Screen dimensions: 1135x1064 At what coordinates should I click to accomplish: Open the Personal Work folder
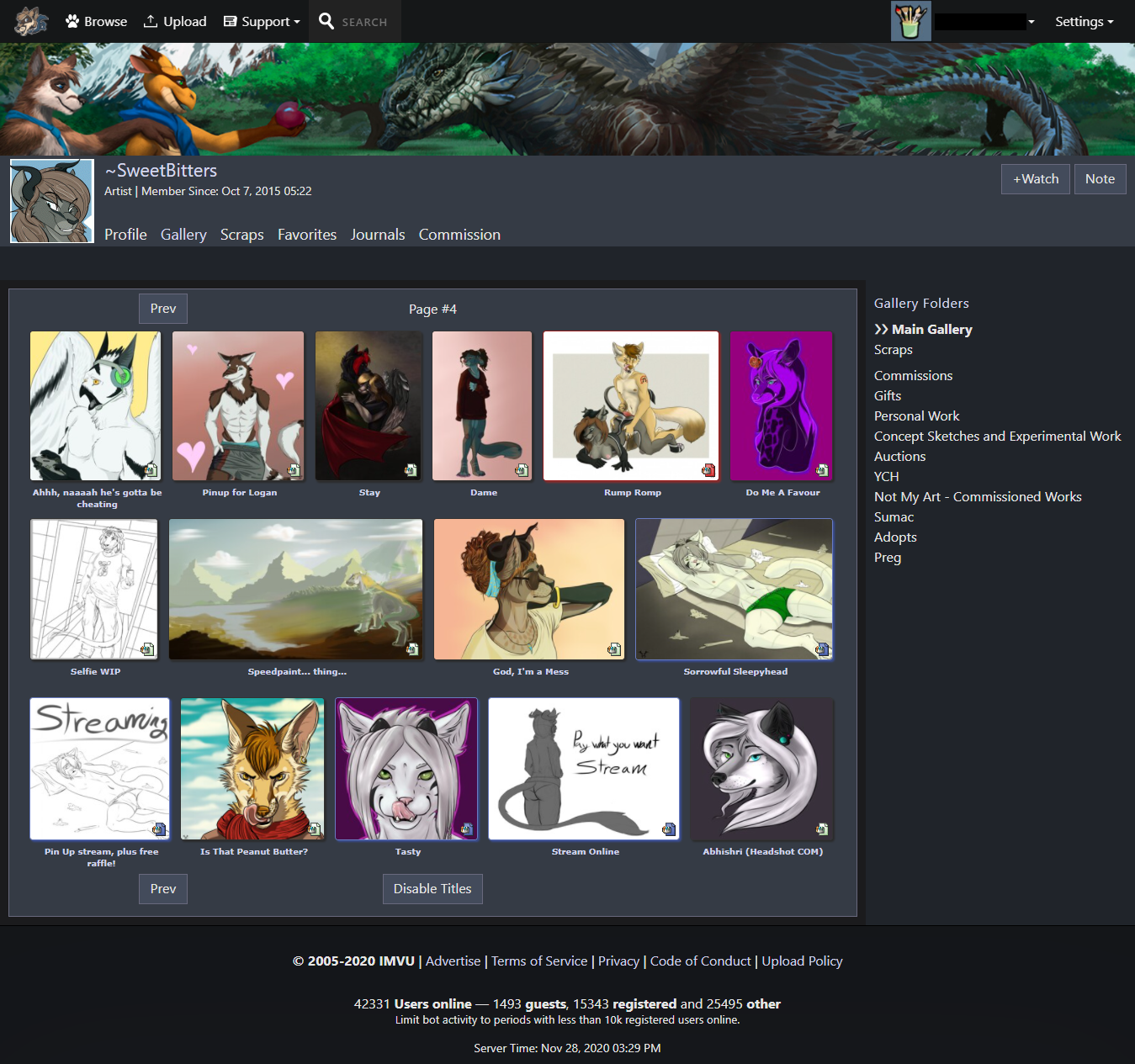point(917,416)
